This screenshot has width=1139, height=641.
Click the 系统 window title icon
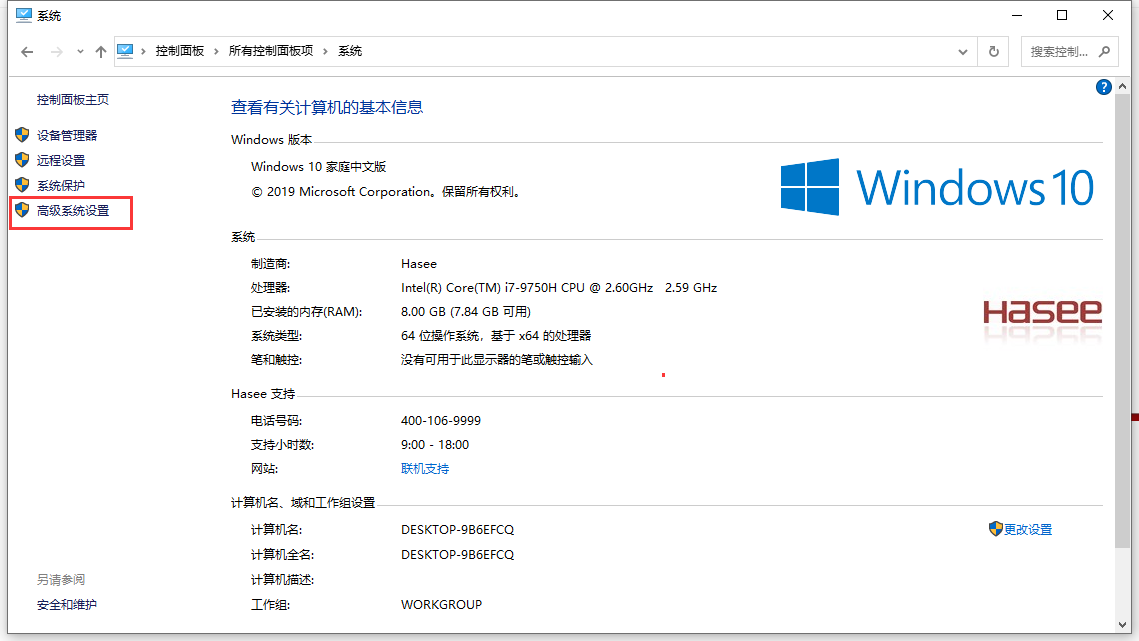click(24, 15)
